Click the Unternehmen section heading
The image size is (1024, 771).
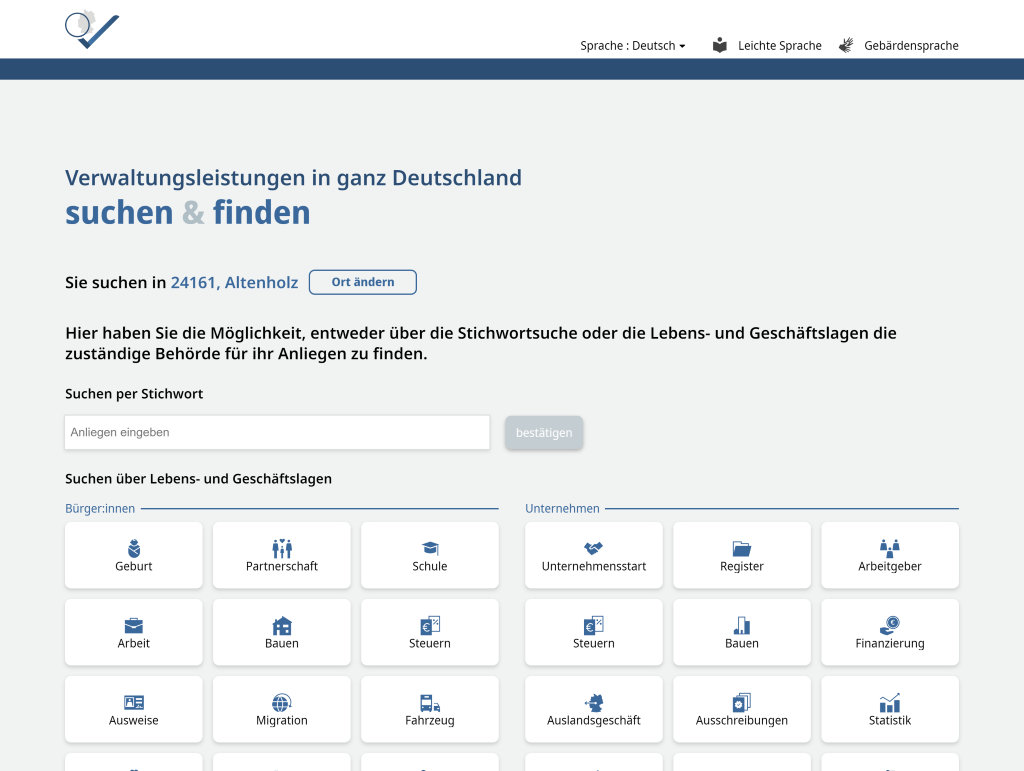coord(562,509)
